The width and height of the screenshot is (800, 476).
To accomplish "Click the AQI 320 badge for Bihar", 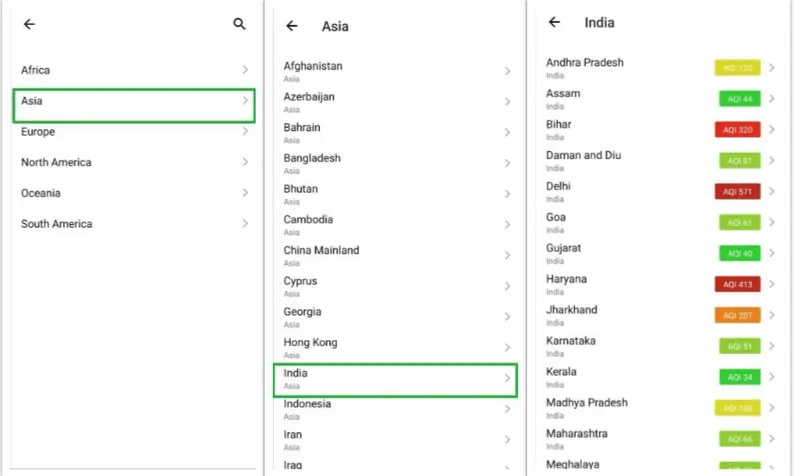I will [737, 130].
